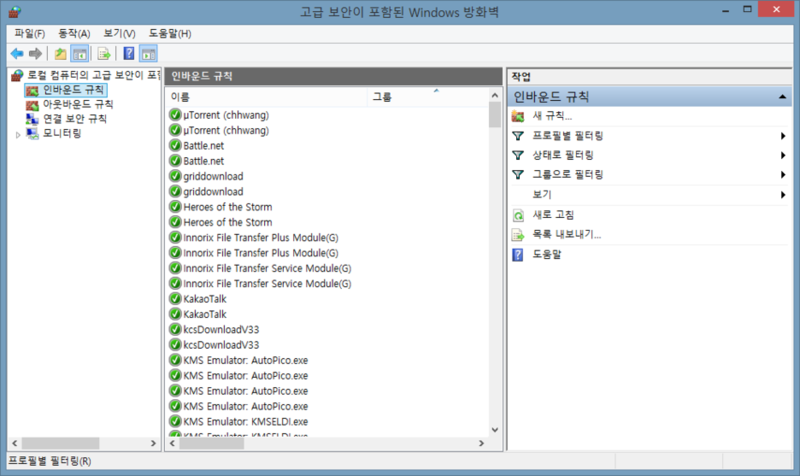Click the tree pane horizontal scroll right arrow
The image size is (800, 476).
[153, 443]
